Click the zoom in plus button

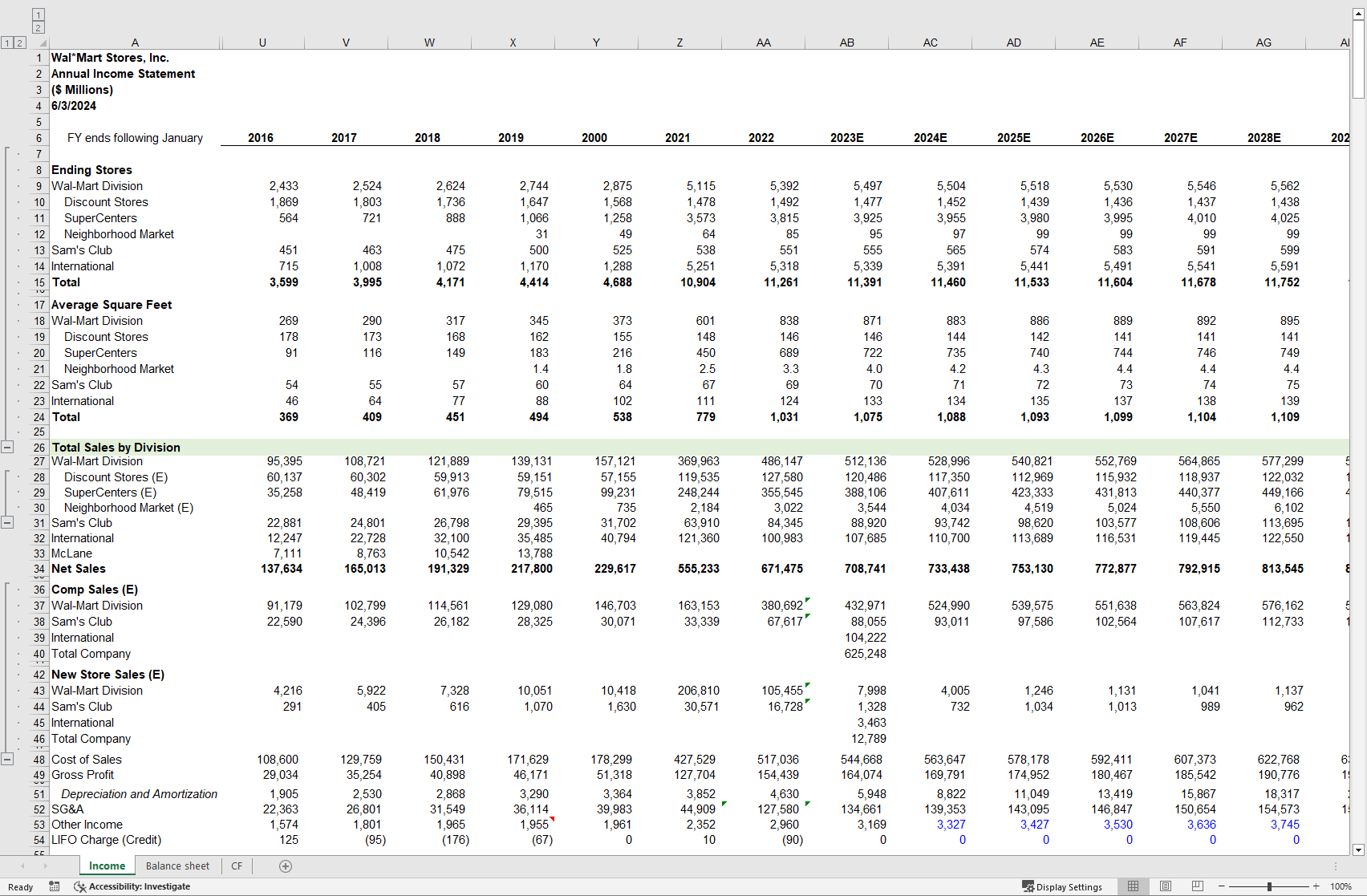1316,886
